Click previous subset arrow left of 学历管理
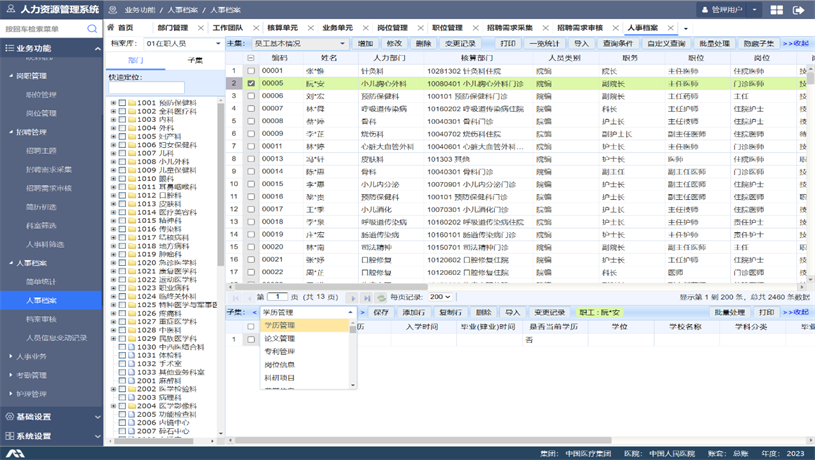Screen dimensions: 815x460 [255, 312]
